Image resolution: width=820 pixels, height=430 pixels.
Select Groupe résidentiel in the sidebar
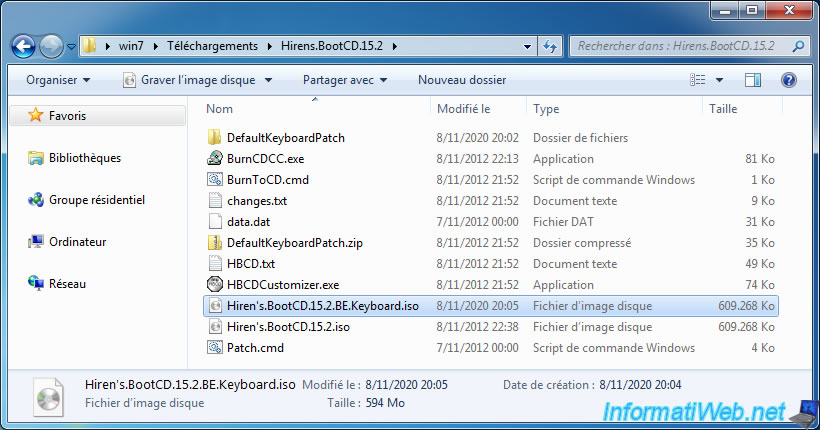point(96,200)
